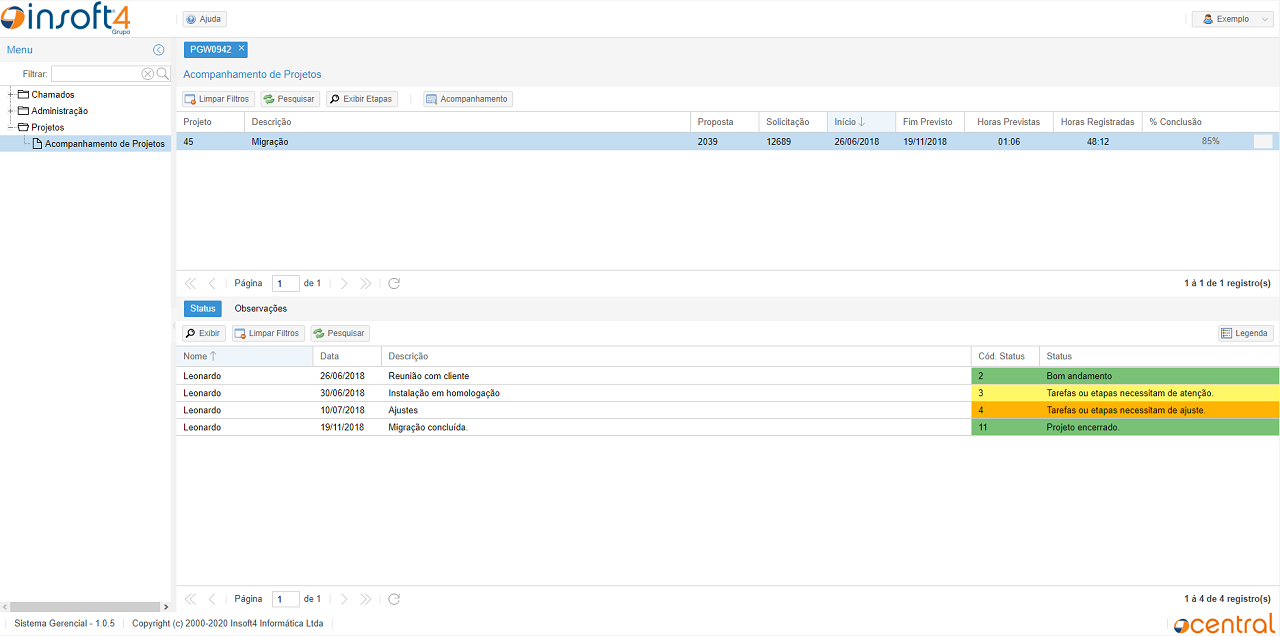Image resolution: width=1280 pixels, height=636 pixels.
Task: Click the Insoft4 logo
Action: 66,18
